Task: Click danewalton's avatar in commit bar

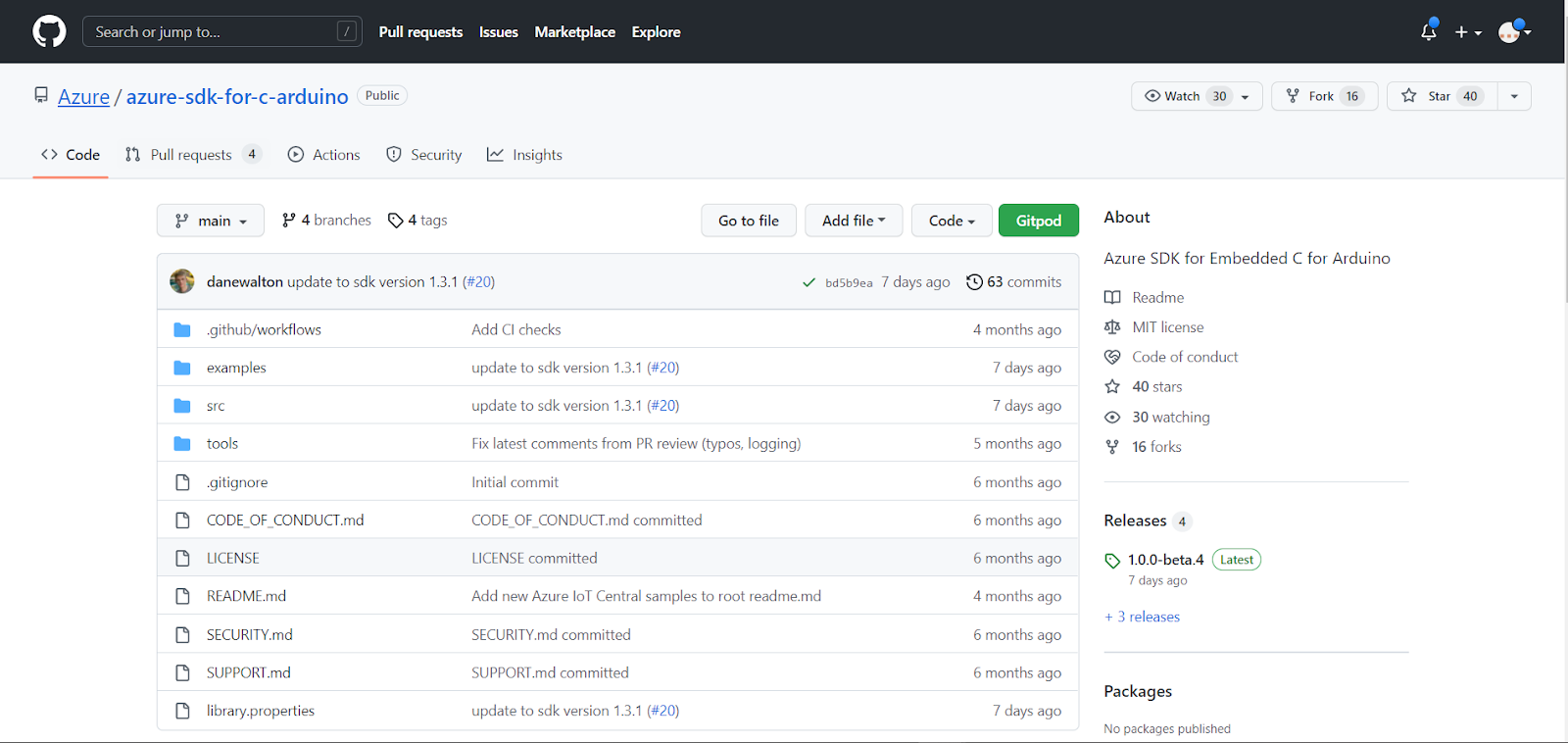Action: point(182,281)
